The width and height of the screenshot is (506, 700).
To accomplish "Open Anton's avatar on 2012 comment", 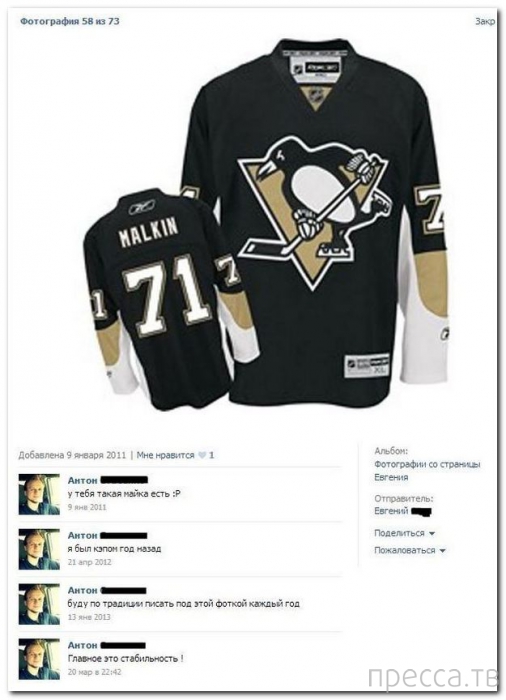I will point(39,550).
